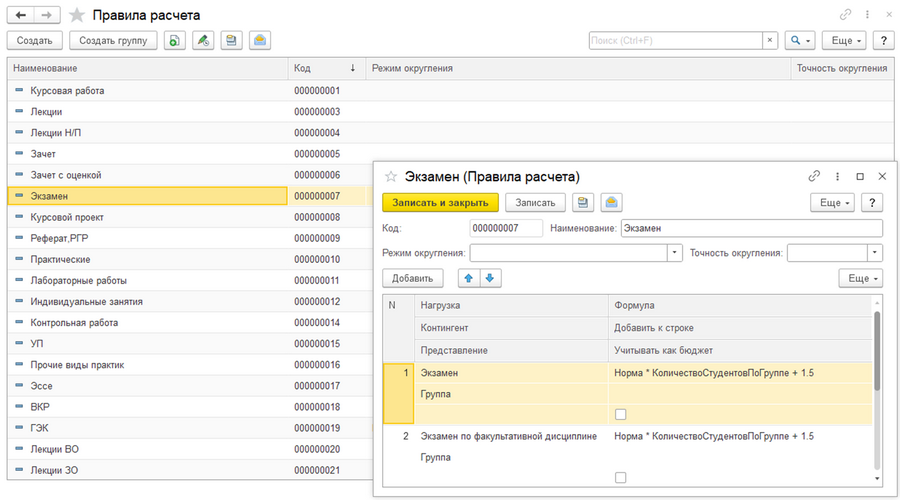Open the Еще menu in the dialog header

point(833,203)
